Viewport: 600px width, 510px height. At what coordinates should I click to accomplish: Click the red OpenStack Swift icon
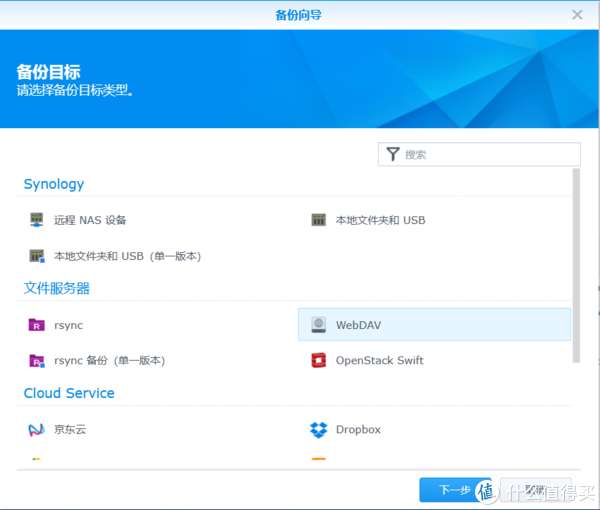[318, 360]
